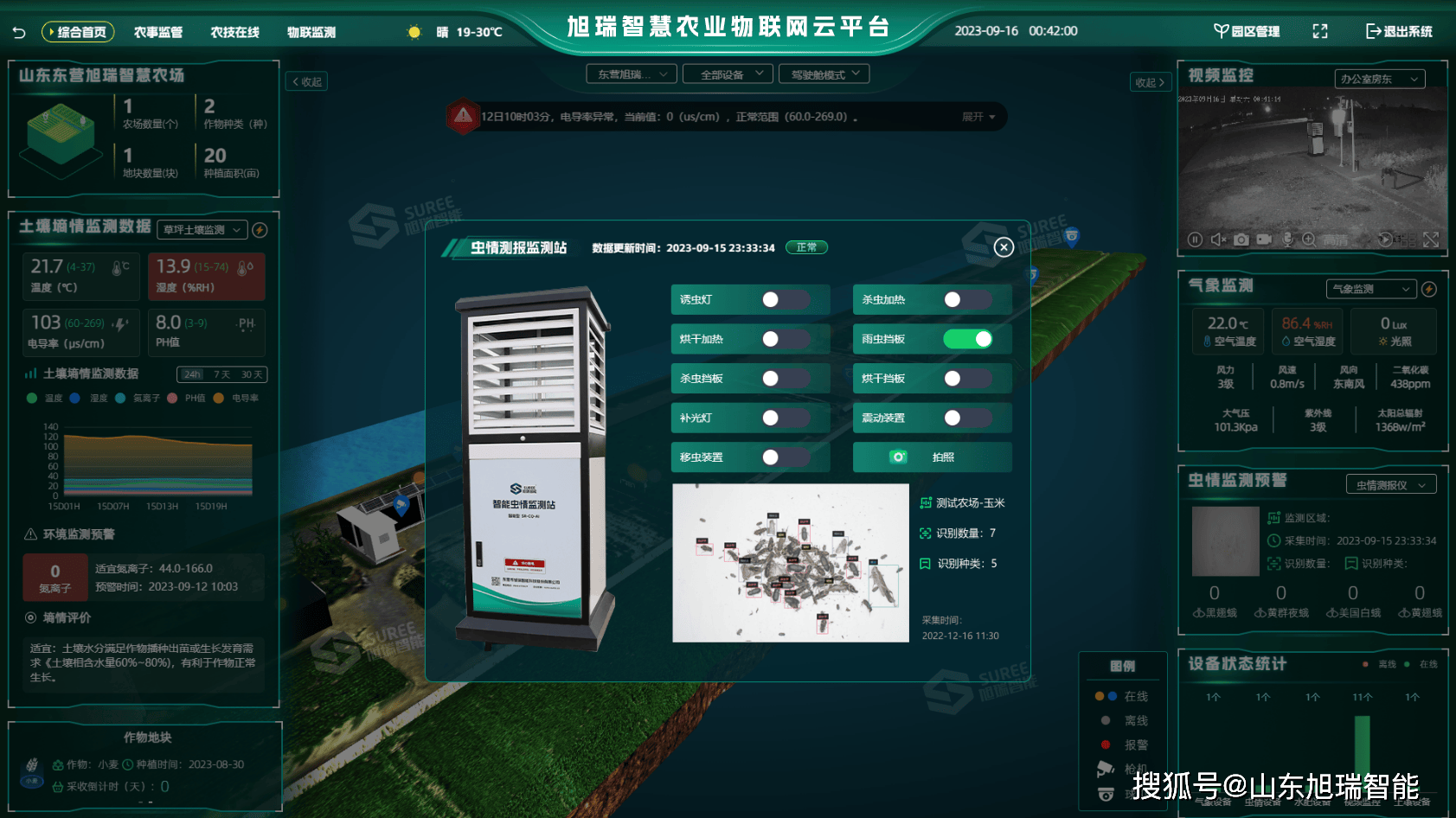Image resolution: width=1456 pixels, height=818 pixels.
Task: Select the 24h chart range tab
Action: pos(192,374)
